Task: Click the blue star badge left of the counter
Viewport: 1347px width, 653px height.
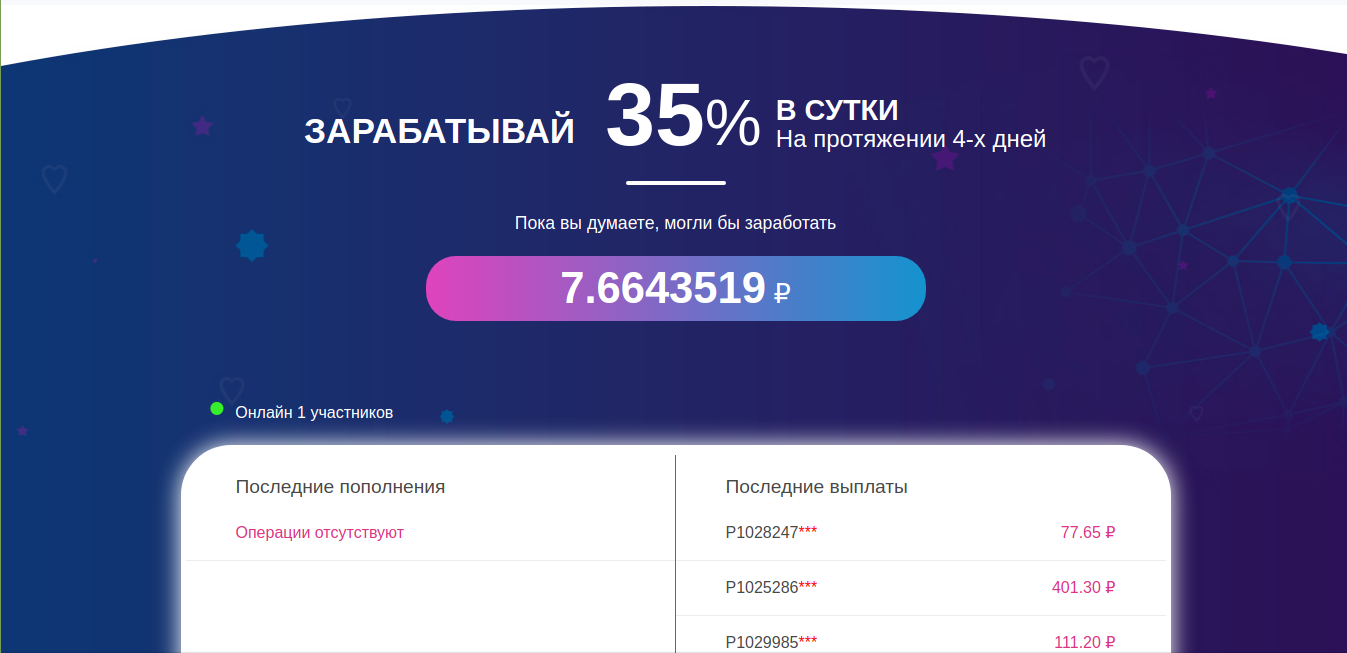Action: coord(252,245)
